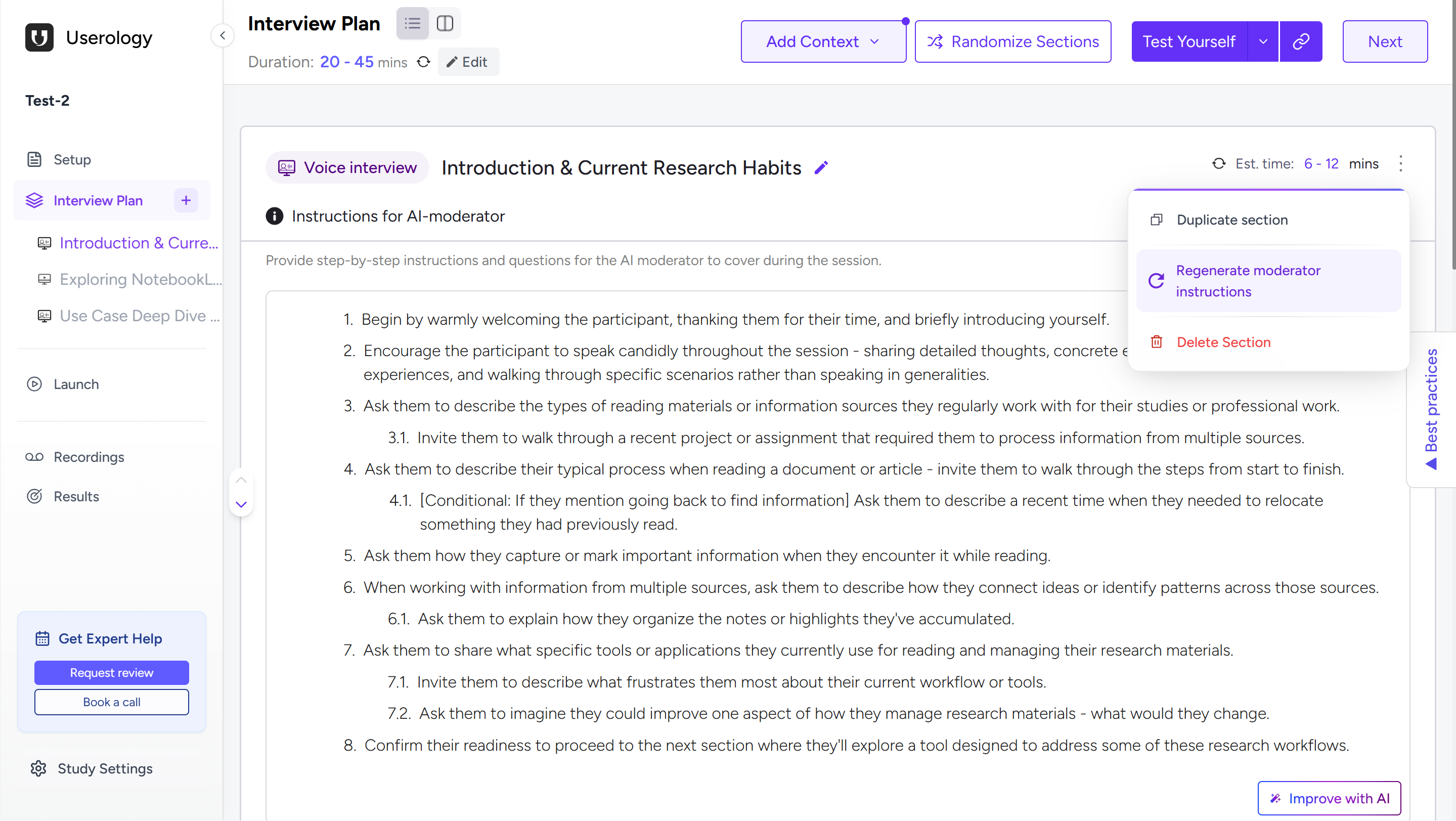Viewport: 1456px width, 821px height.
Task: Collapse the left sidebar
Action: click(x=222, y=35)
